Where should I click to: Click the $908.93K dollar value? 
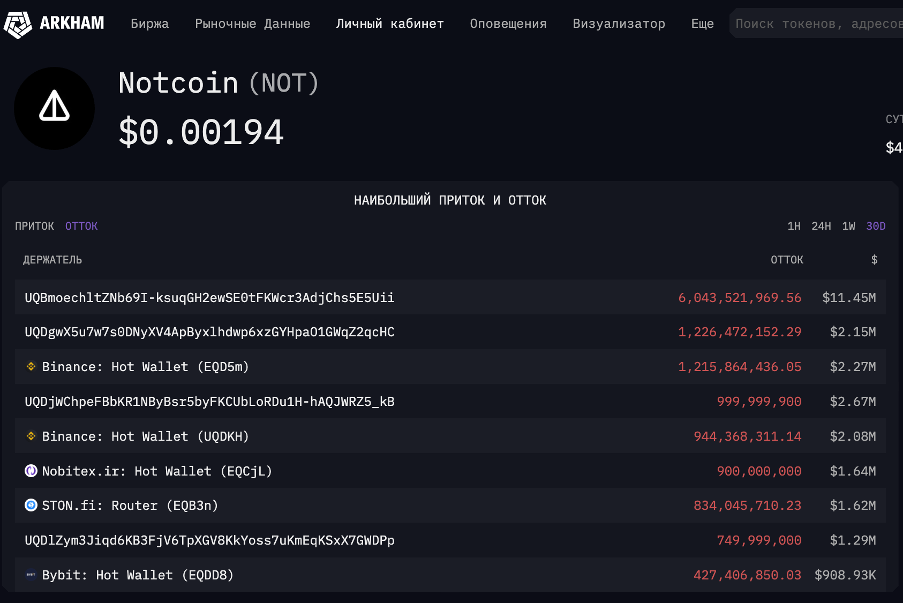[845, 575]
